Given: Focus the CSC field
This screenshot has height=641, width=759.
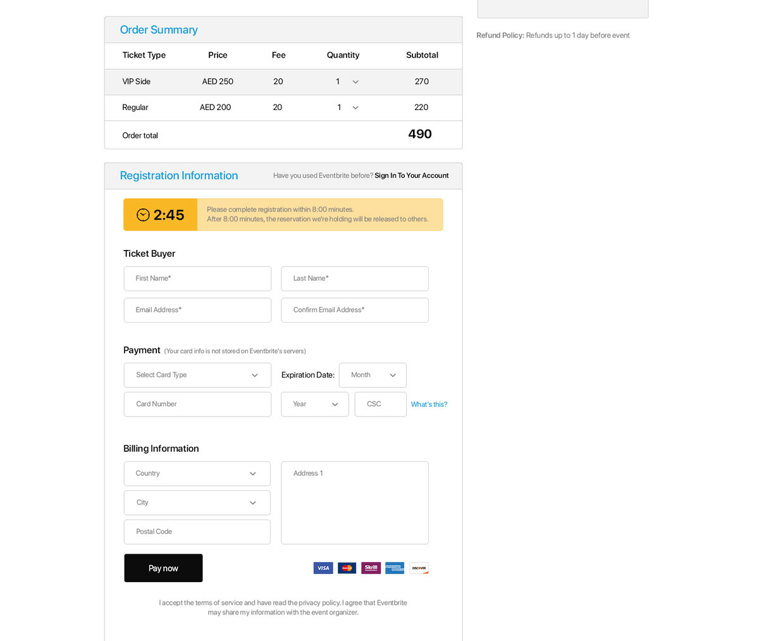Looking at the screenshot, I should pyautogui.click(x=380, y=404).
